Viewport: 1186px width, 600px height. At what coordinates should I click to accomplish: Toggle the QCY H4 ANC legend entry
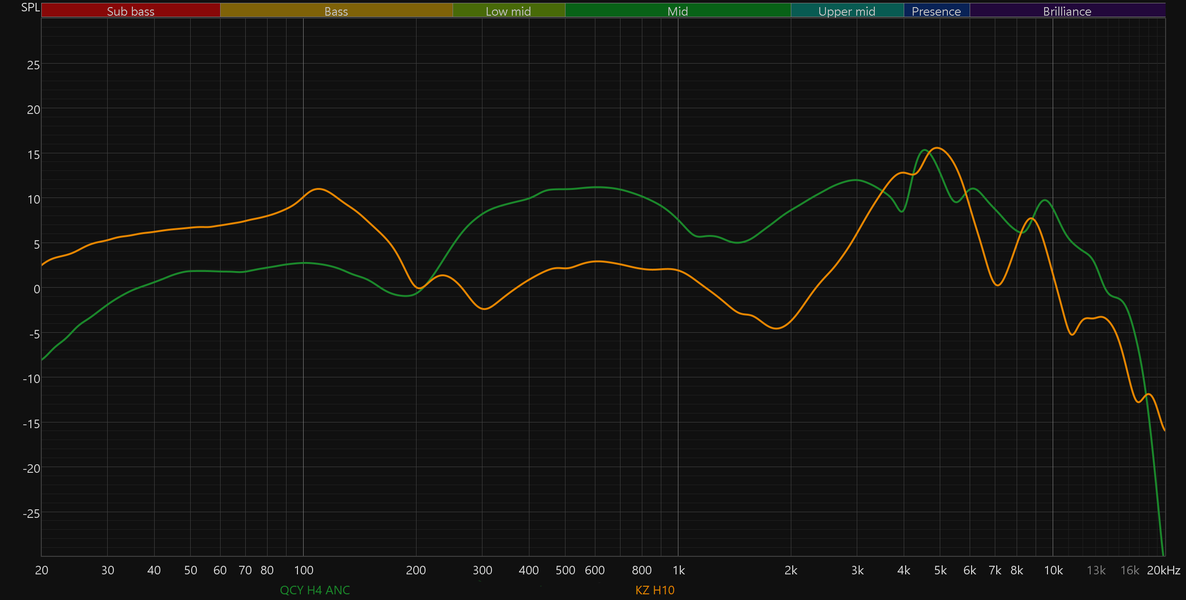[315, 590]
